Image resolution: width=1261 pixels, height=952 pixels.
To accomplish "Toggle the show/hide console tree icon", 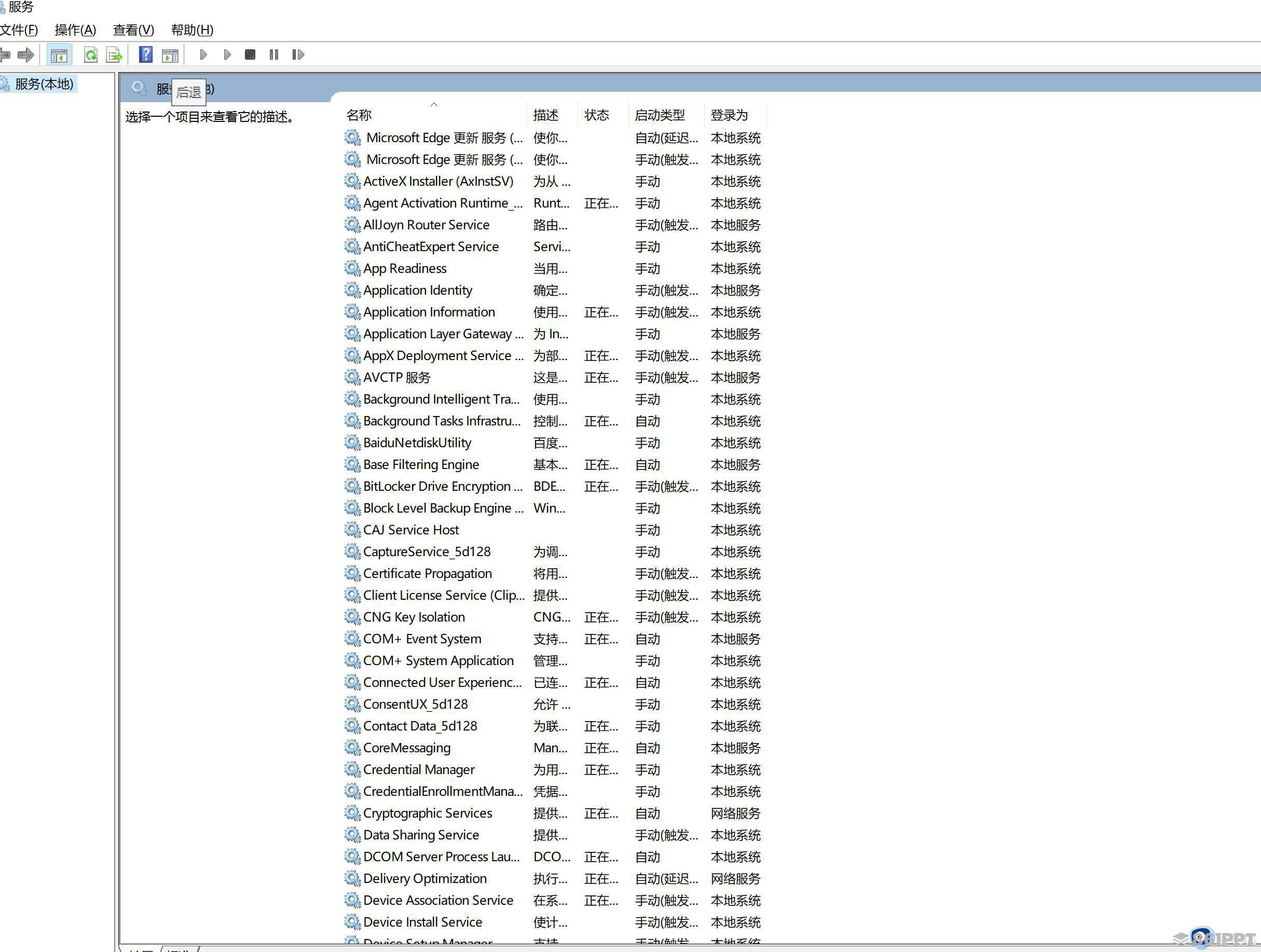I will pos(59,54).
